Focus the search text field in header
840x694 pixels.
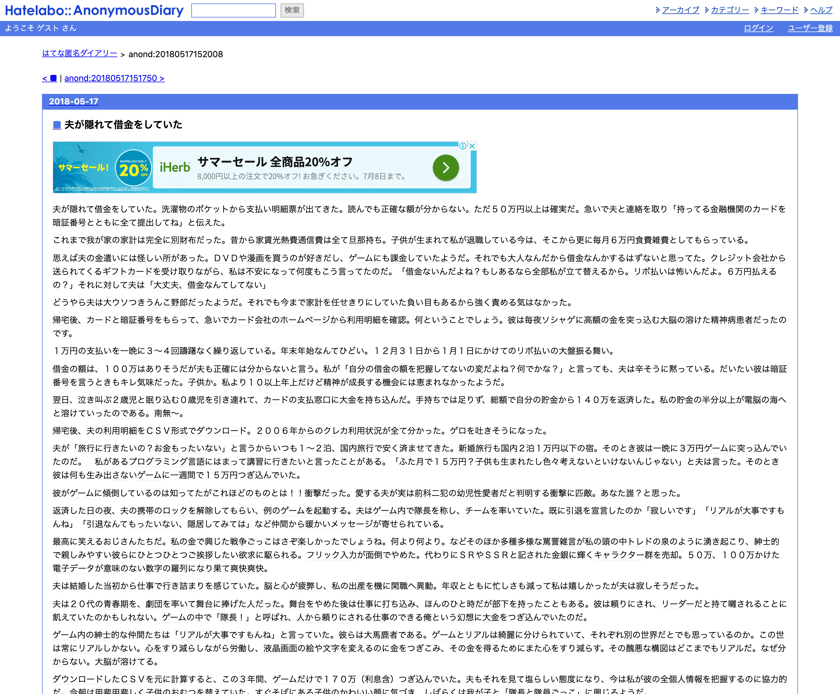[x=234, y=10]
